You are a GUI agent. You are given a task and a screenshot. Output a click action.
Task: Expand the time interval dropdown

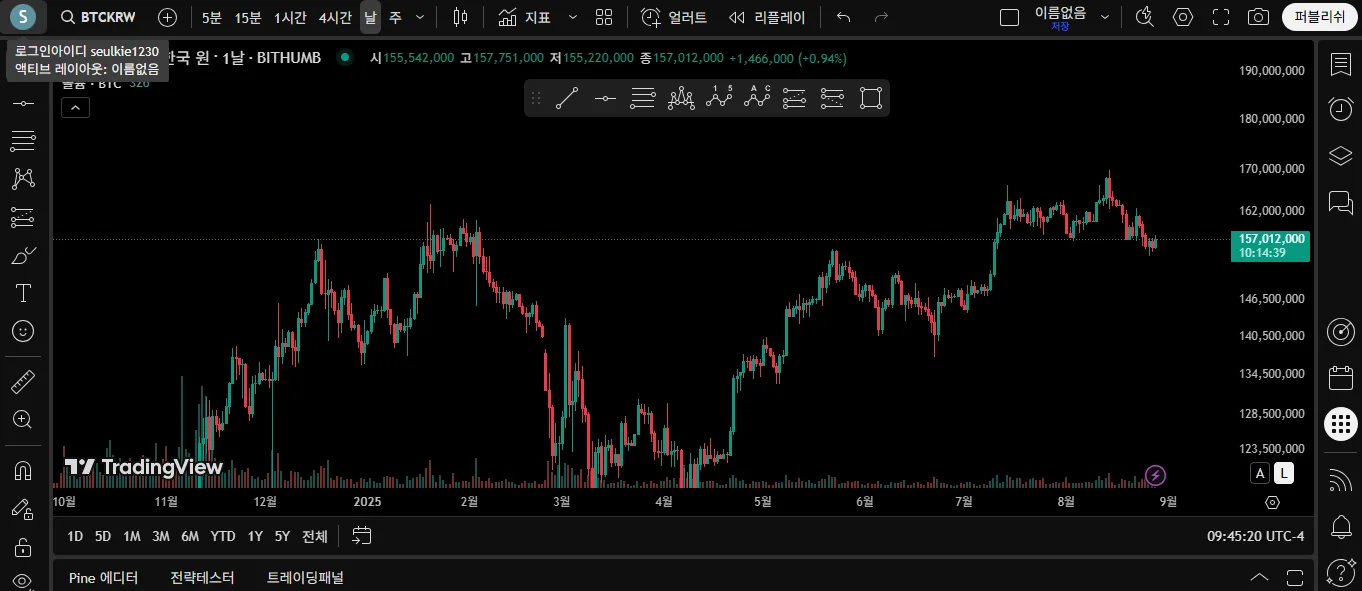click(420, 17)
